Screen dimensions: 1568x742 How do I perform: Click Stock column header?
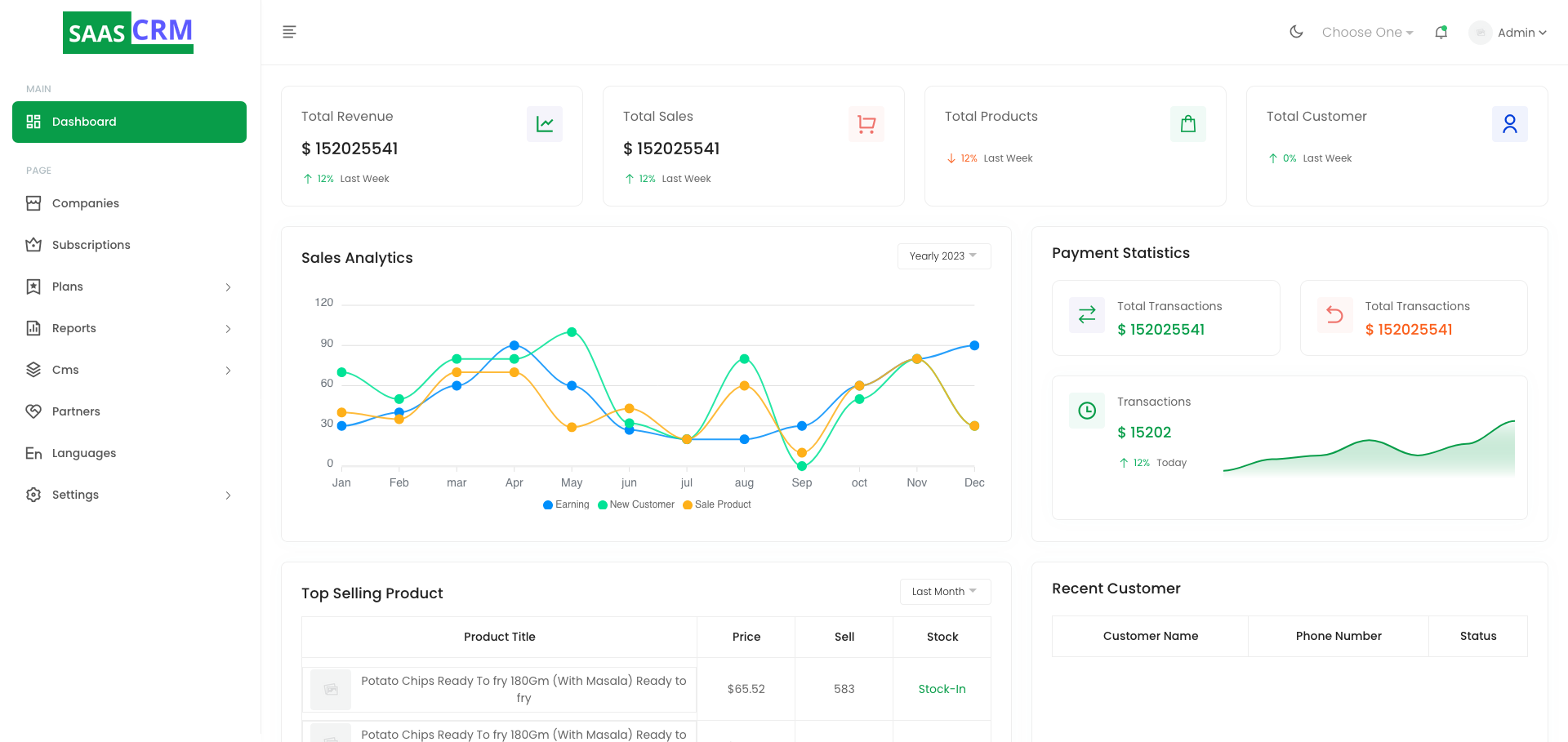coord(942,637)
